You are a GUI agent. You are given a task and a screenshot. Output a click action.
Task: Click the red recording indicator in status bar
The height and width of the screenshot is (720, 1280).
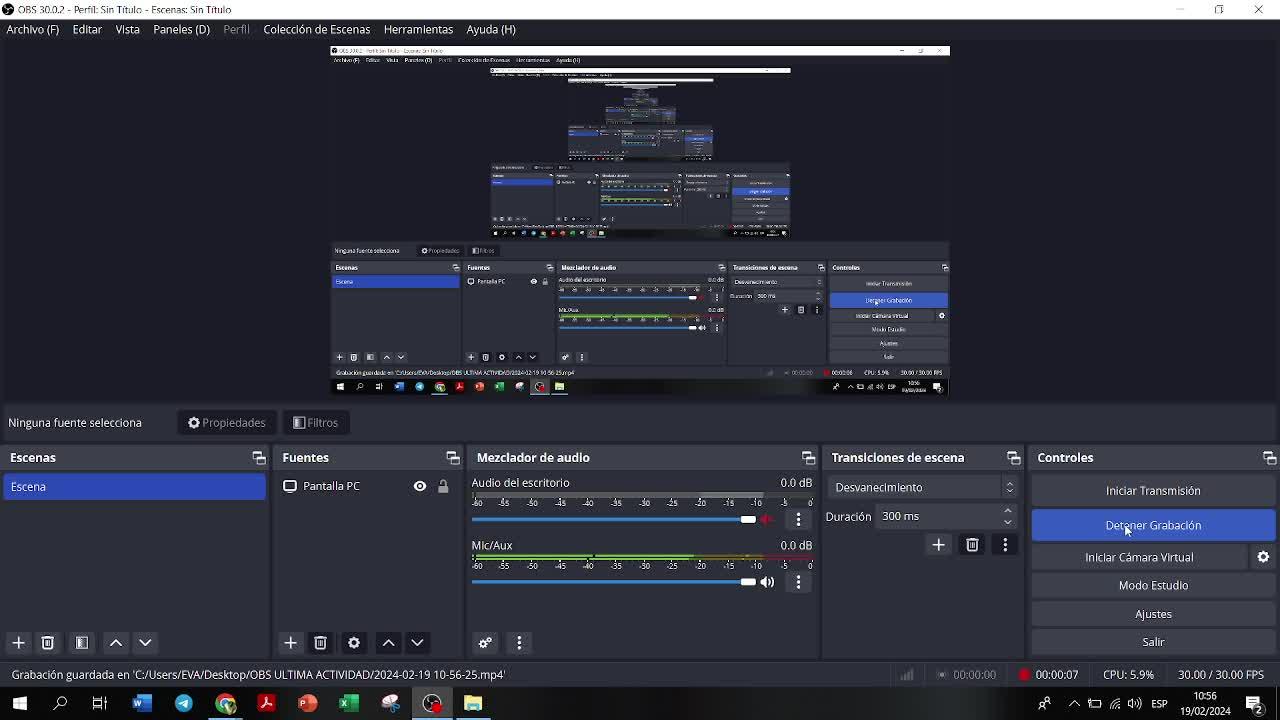coord(1023,675)
